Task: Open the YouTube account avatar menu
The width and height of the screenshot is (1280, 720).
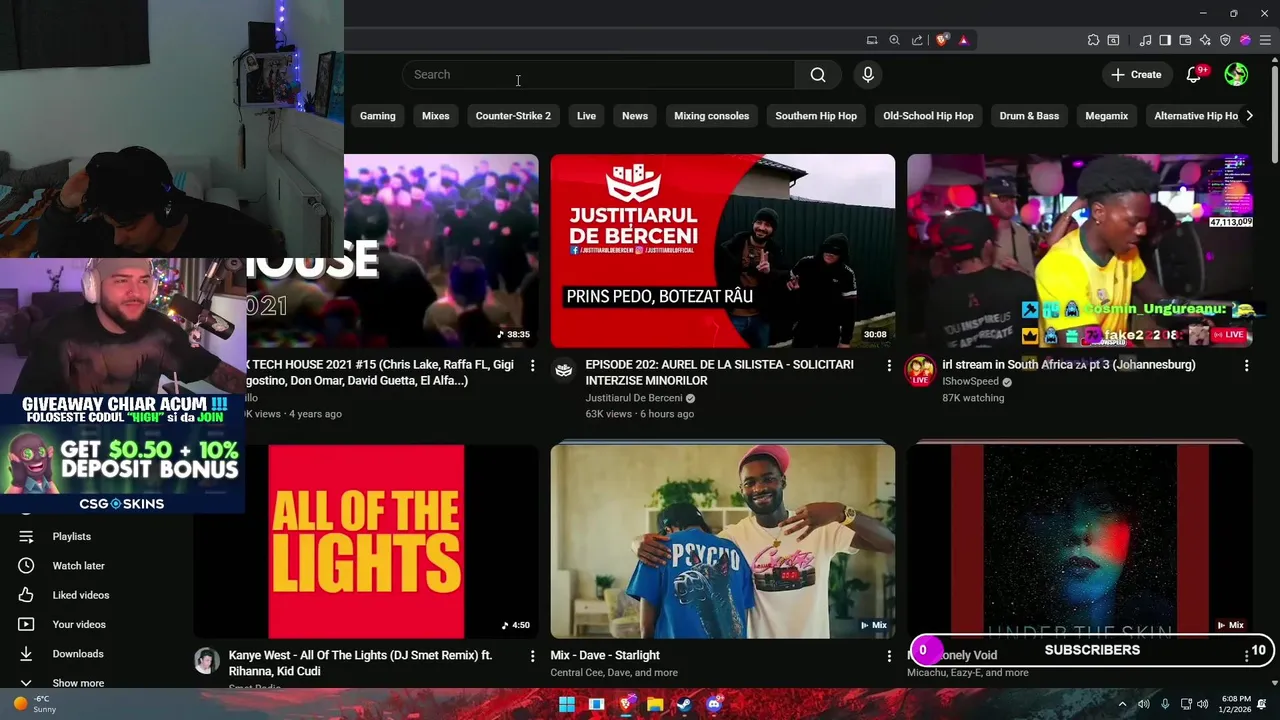Action: tap(1236, 75)
